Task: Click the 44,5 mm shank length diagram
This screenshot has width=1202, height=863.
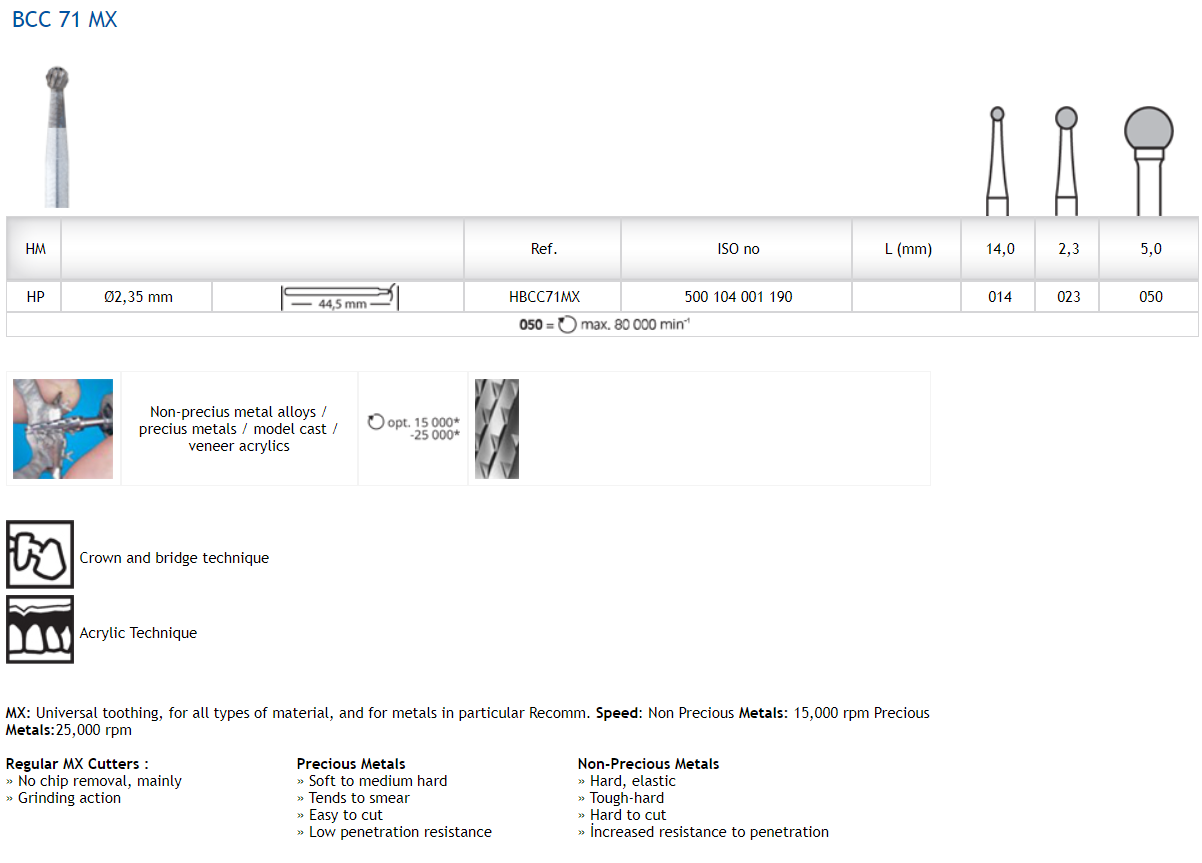Action: pos(340,297)
